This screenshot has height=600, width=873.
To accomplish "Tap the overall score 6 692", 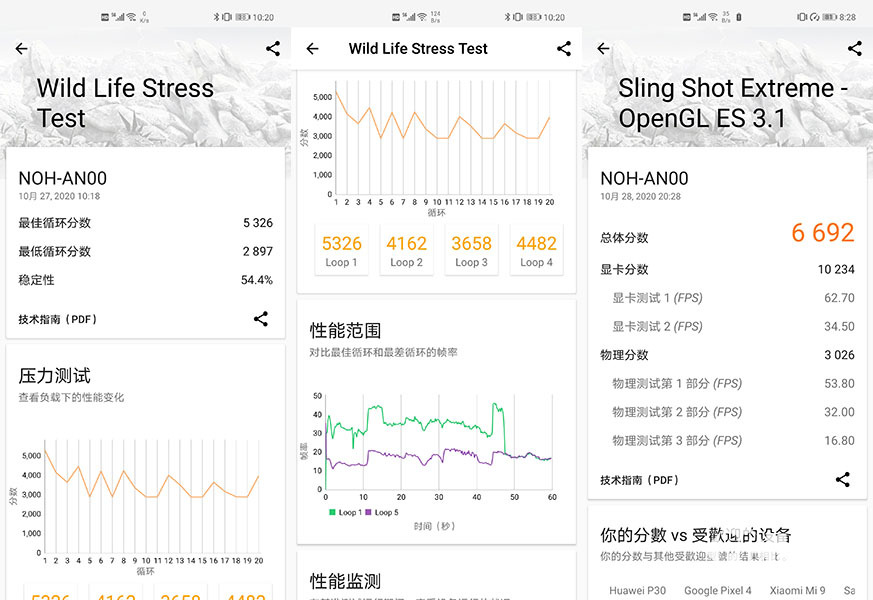I will click(823, 233).
